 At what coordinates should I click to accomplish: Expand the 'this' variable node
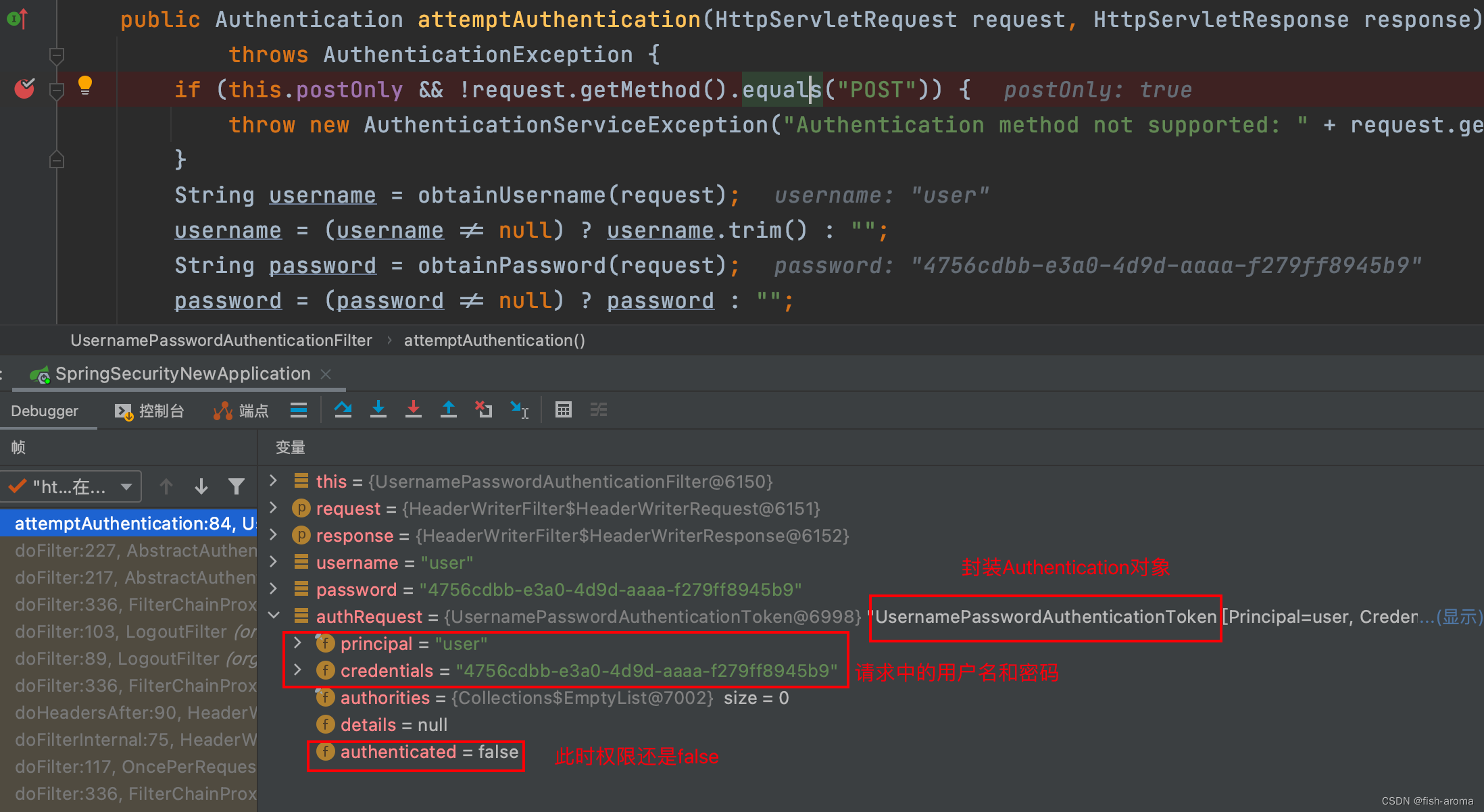[274, 480]
